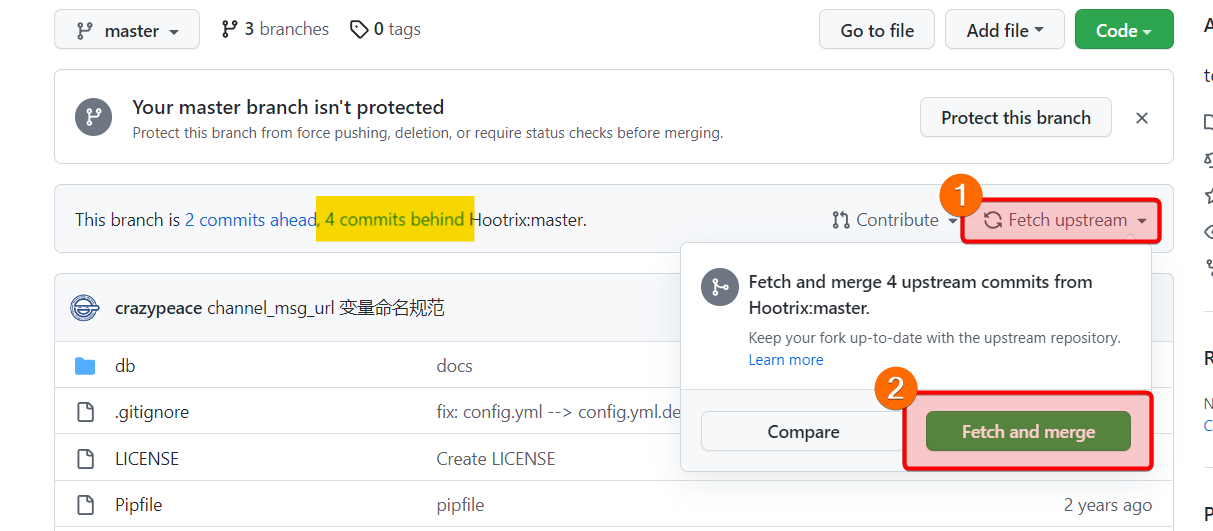
Task: Open the 2 commits ahead link
Action: [x=250, y=220]
